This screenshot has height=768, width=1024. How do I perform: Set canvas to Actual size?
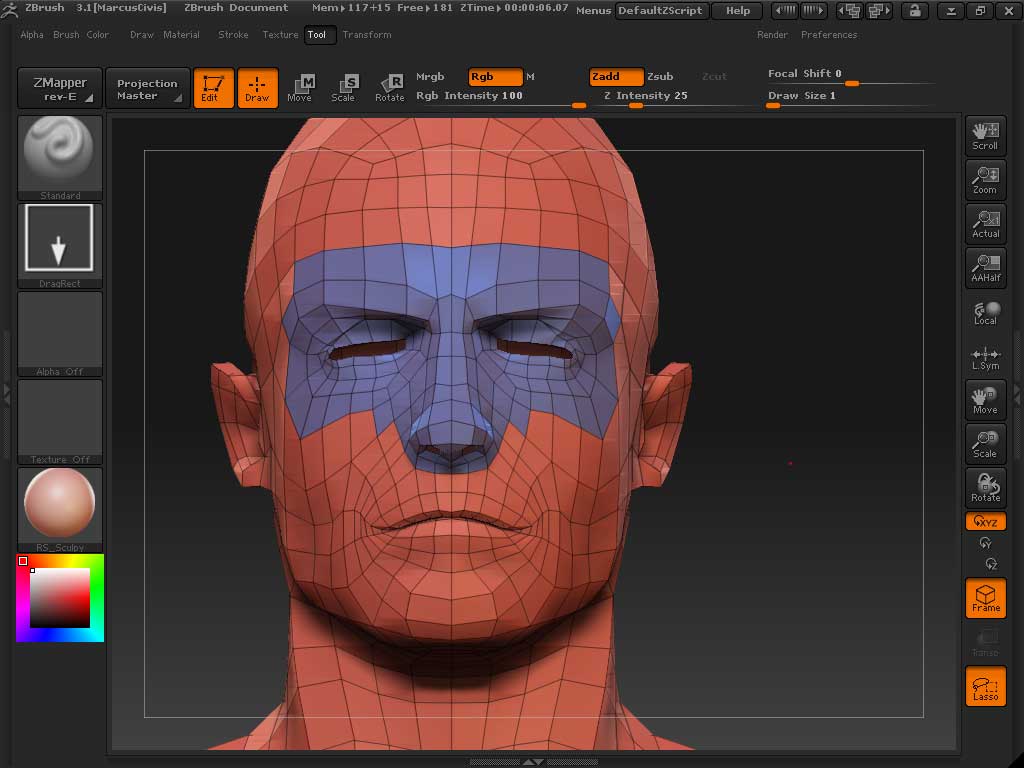click(x=985, y=223)
